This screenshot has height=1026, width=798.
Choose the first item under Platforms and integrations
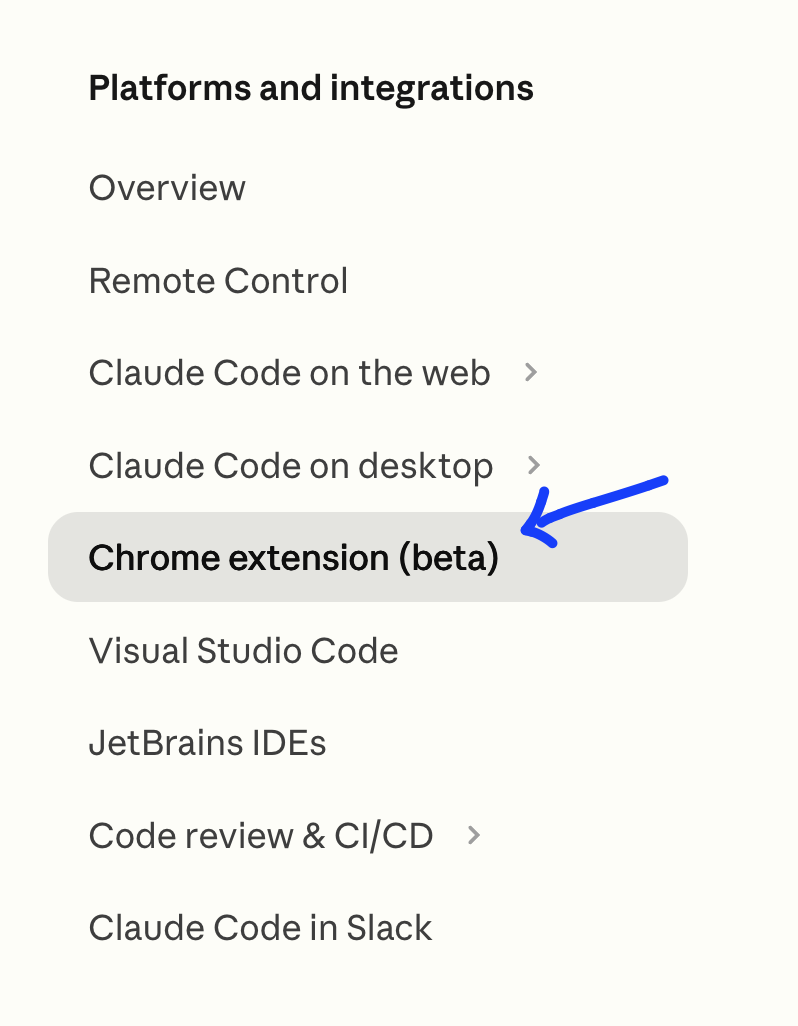pyautogui.click(x=167, y=188)
